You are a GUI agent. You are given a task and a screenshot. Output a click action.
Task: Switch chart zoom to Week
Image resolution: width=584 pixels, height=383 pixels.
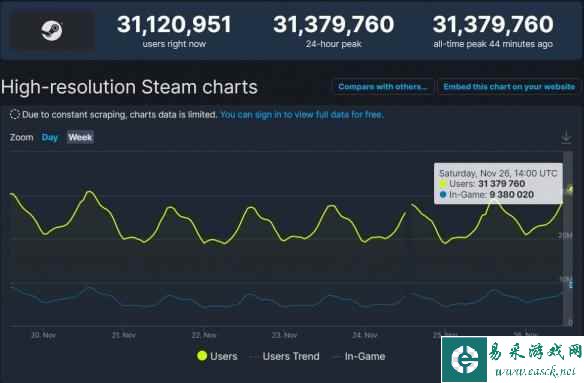[80, 137]
